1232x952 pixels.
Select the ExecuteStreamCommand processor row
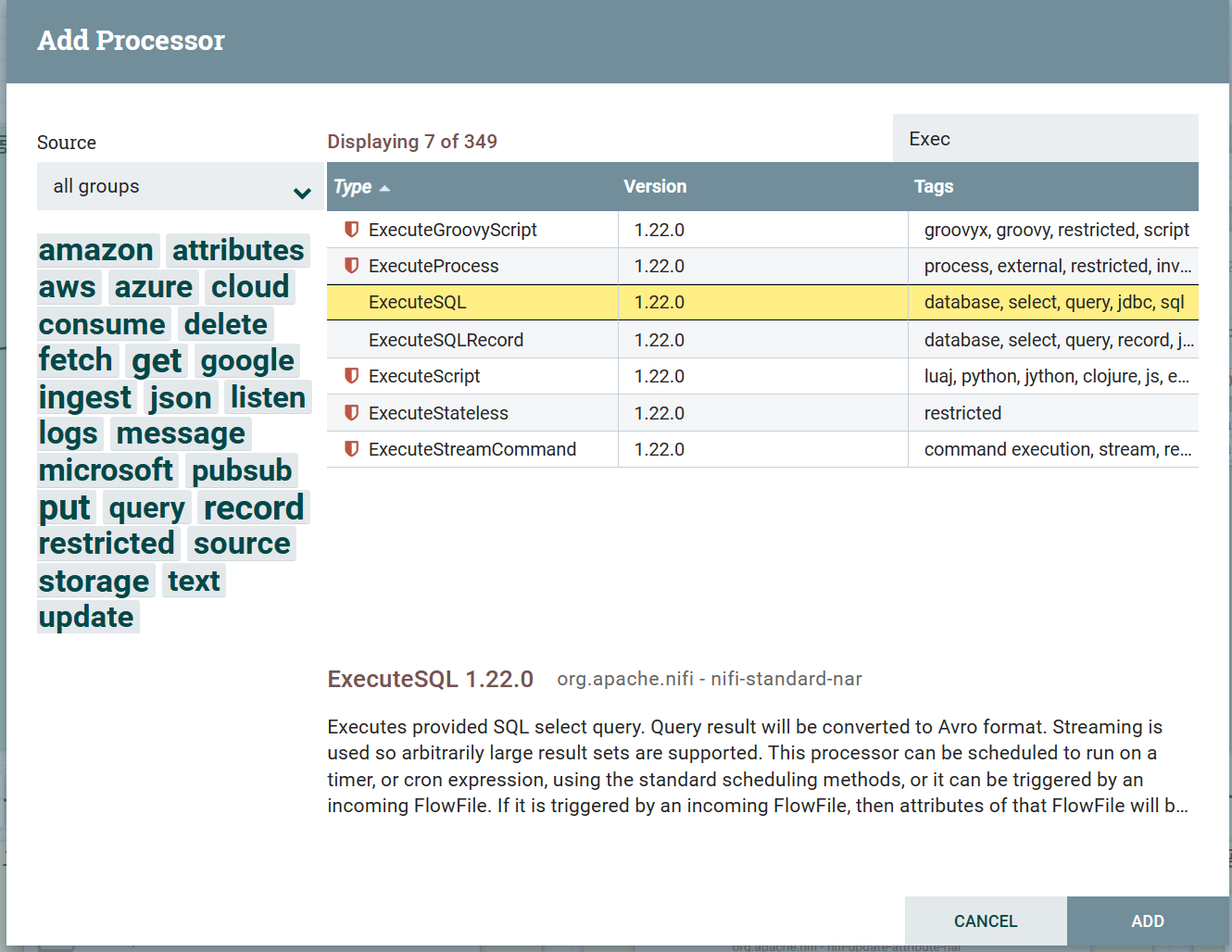pos(762,449)
